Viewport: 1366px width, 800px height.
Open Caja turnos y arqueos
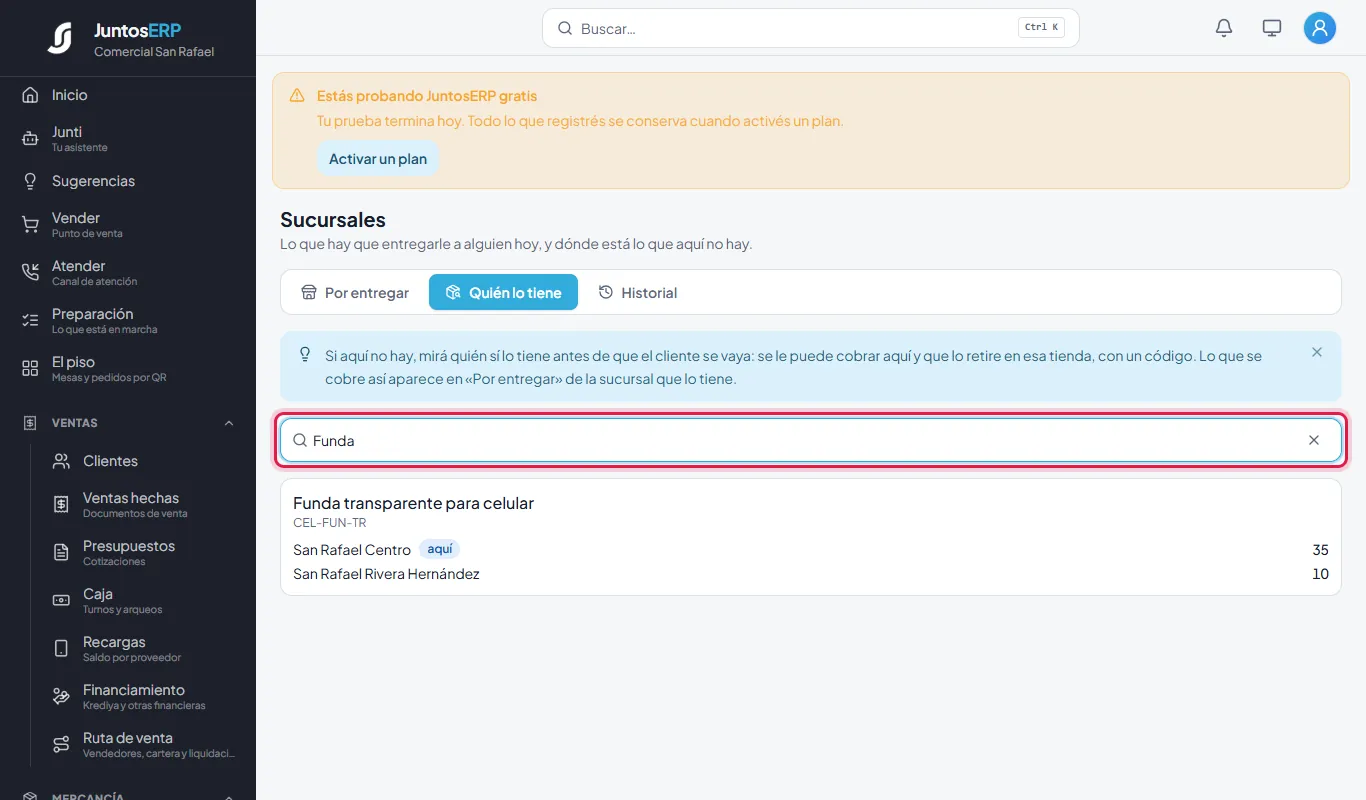[143, 600]
